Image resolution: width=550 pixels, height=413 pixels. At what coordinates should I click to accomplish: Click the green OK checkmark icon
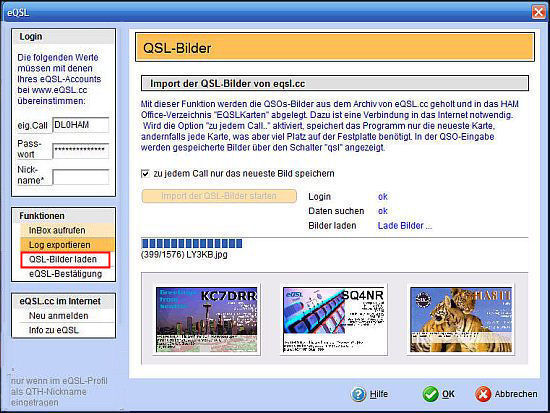(x=430, y=394)
